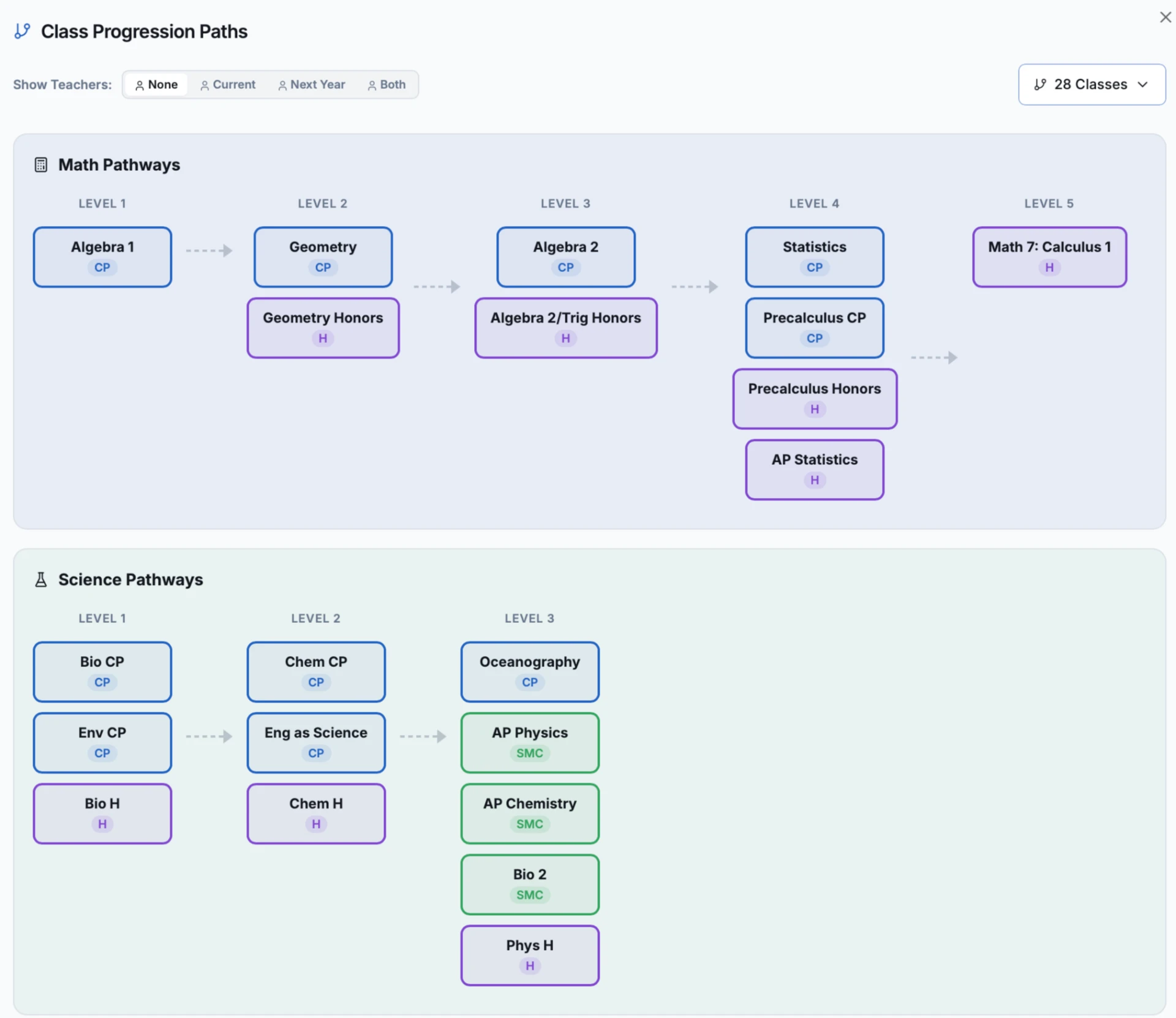This screenshot has width=1176, height=1018.
Task: Open the 28 Classes dropdown
Action: (1091, 85)
